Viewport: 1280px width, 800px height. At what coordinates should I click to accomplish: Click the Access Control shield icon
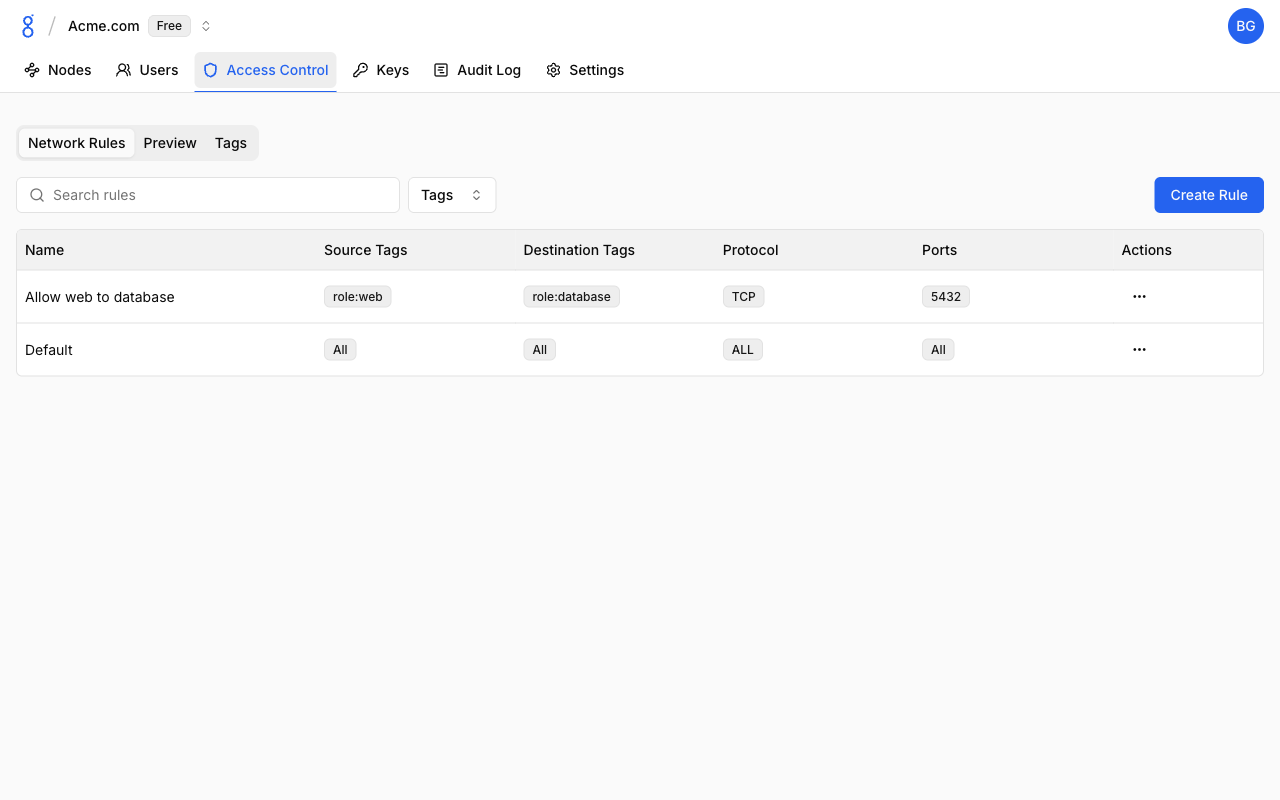coord(211,70)
